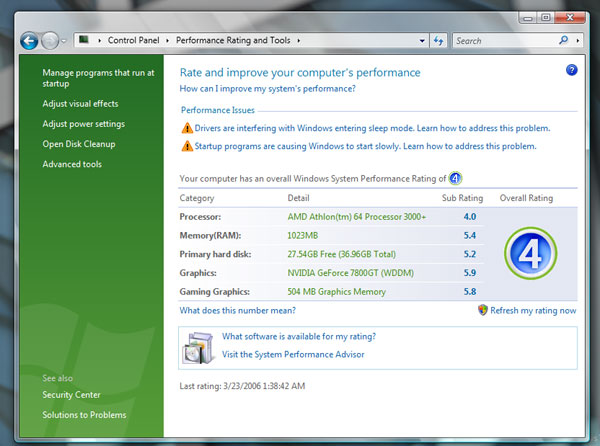
Task: Click 27.54GB Free (36.96GB Total) detail
Action: click(342, 254)
